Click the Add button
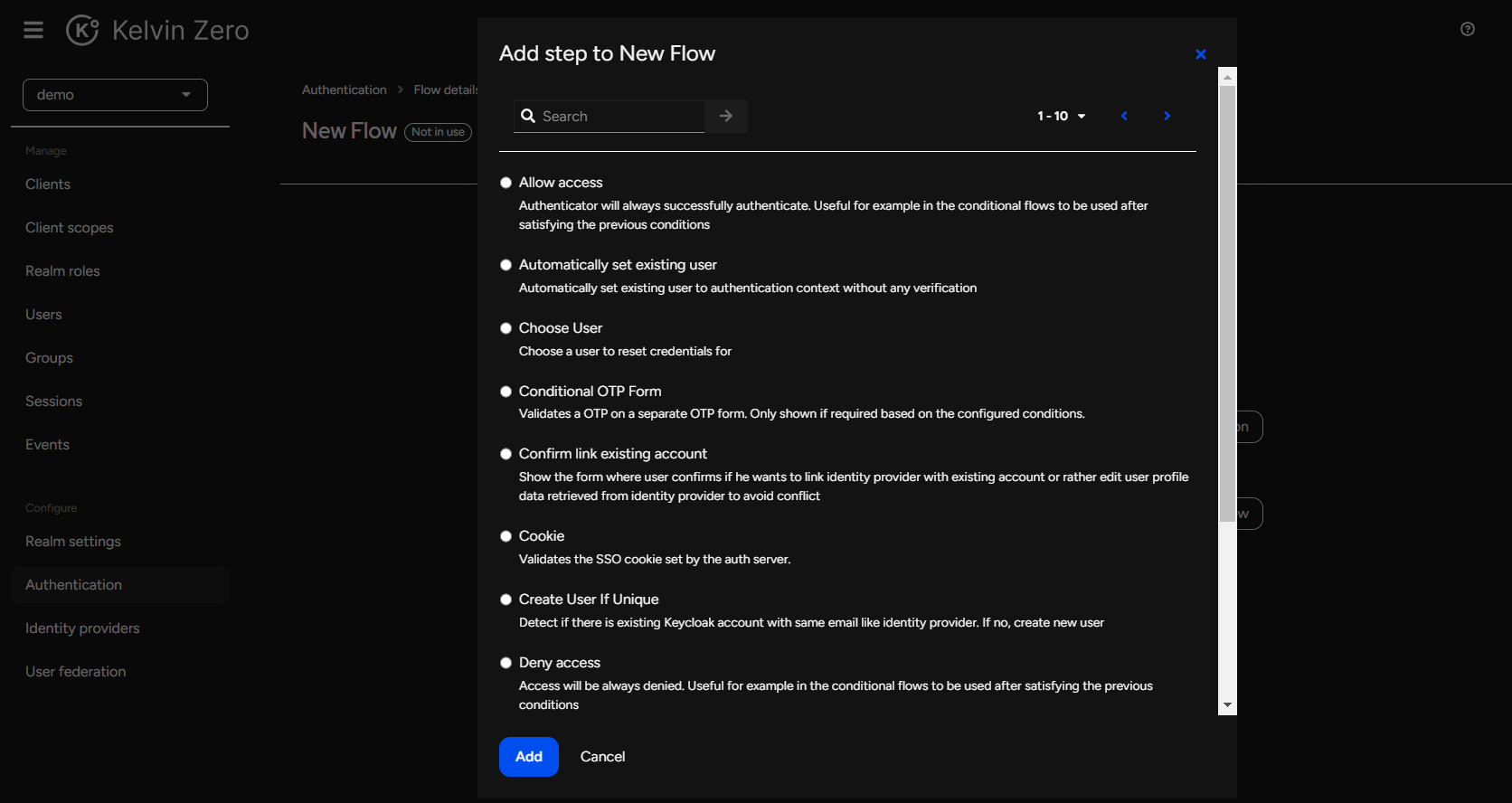 click(529, 757)
